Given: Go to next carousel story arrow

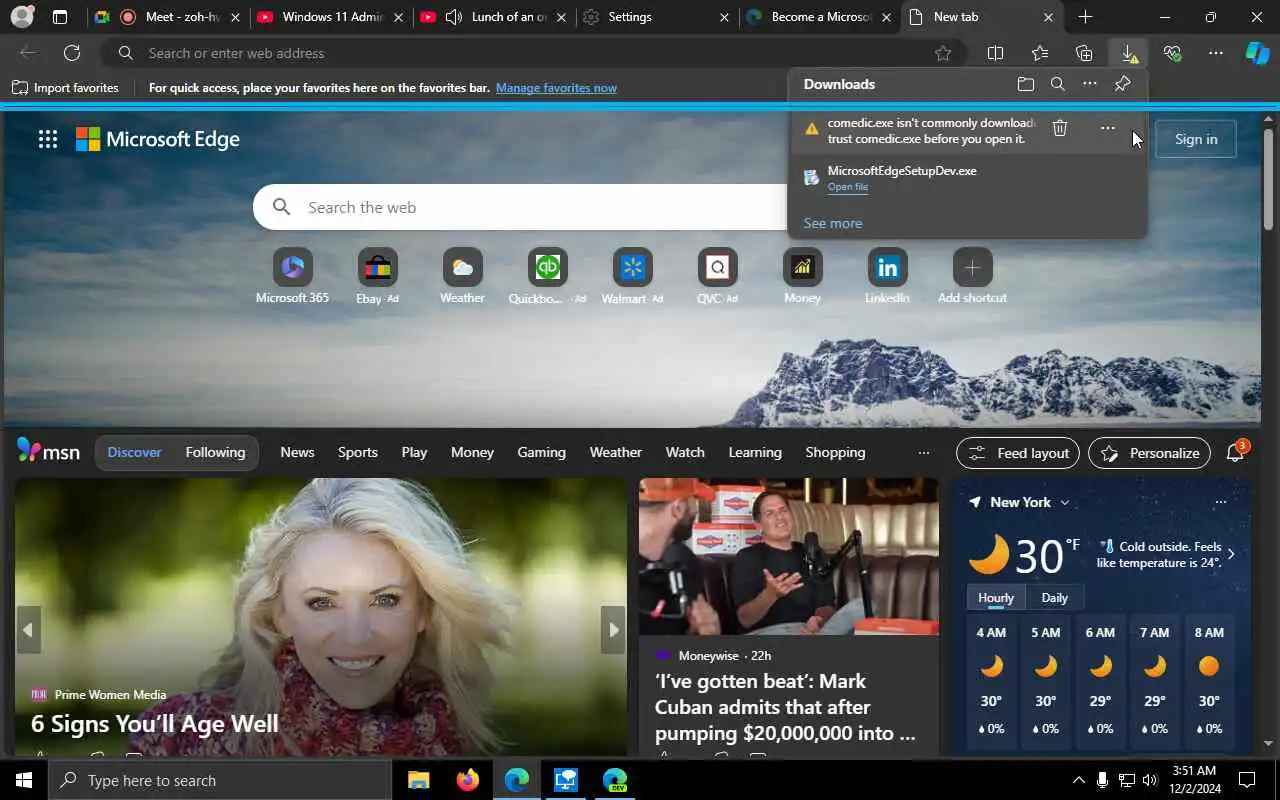Looking at the screenshot, I should point(613,630).
